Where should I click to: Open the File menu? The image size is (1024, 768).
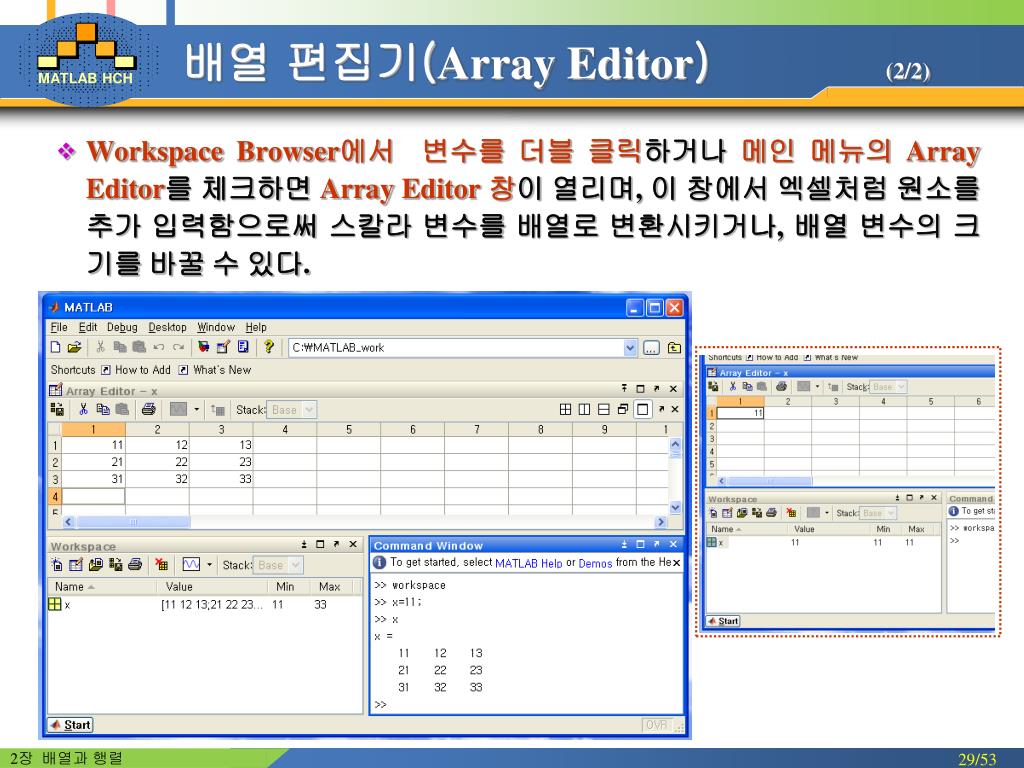59,327
